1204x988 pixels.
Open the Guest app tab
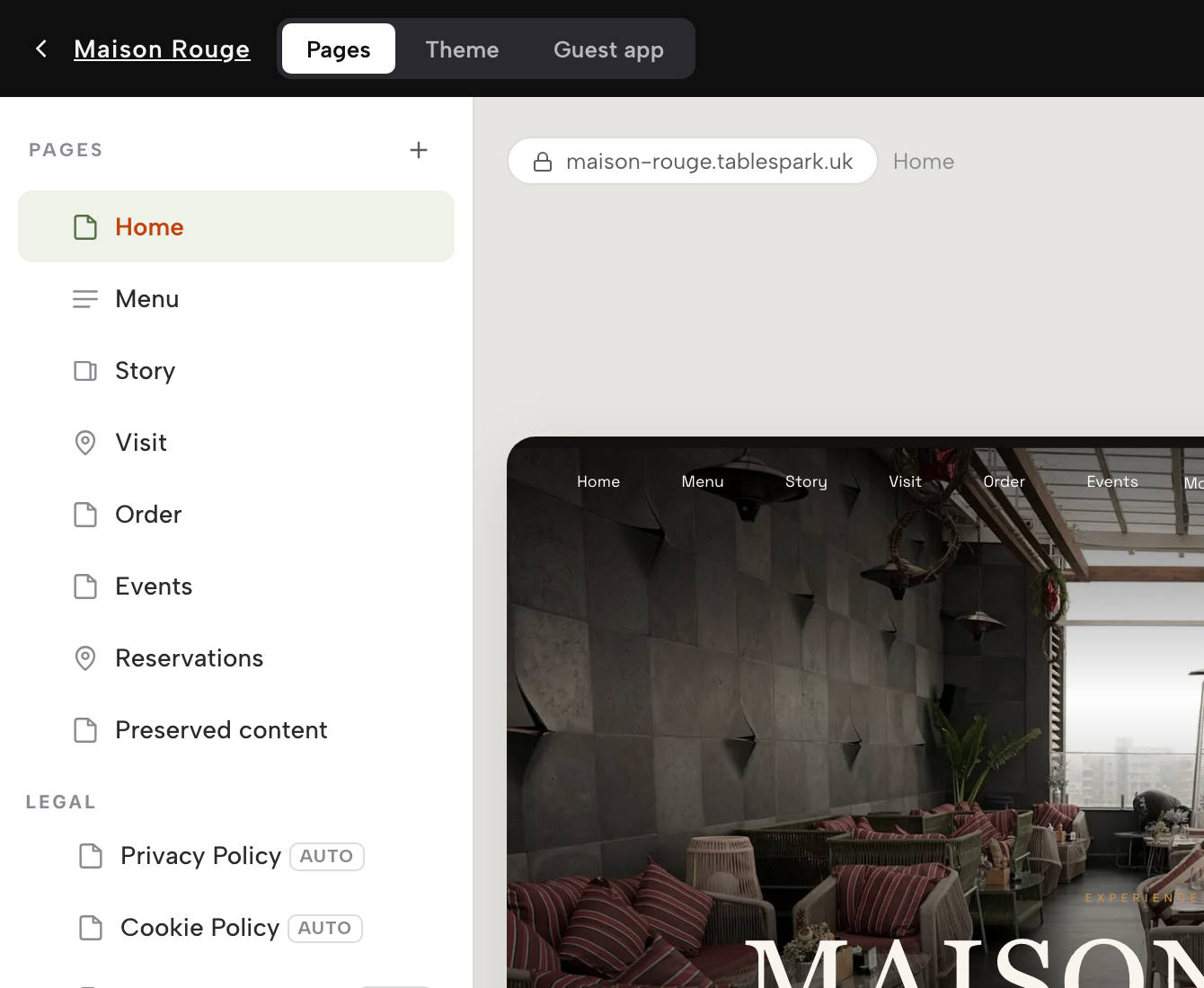coord(608,49)
